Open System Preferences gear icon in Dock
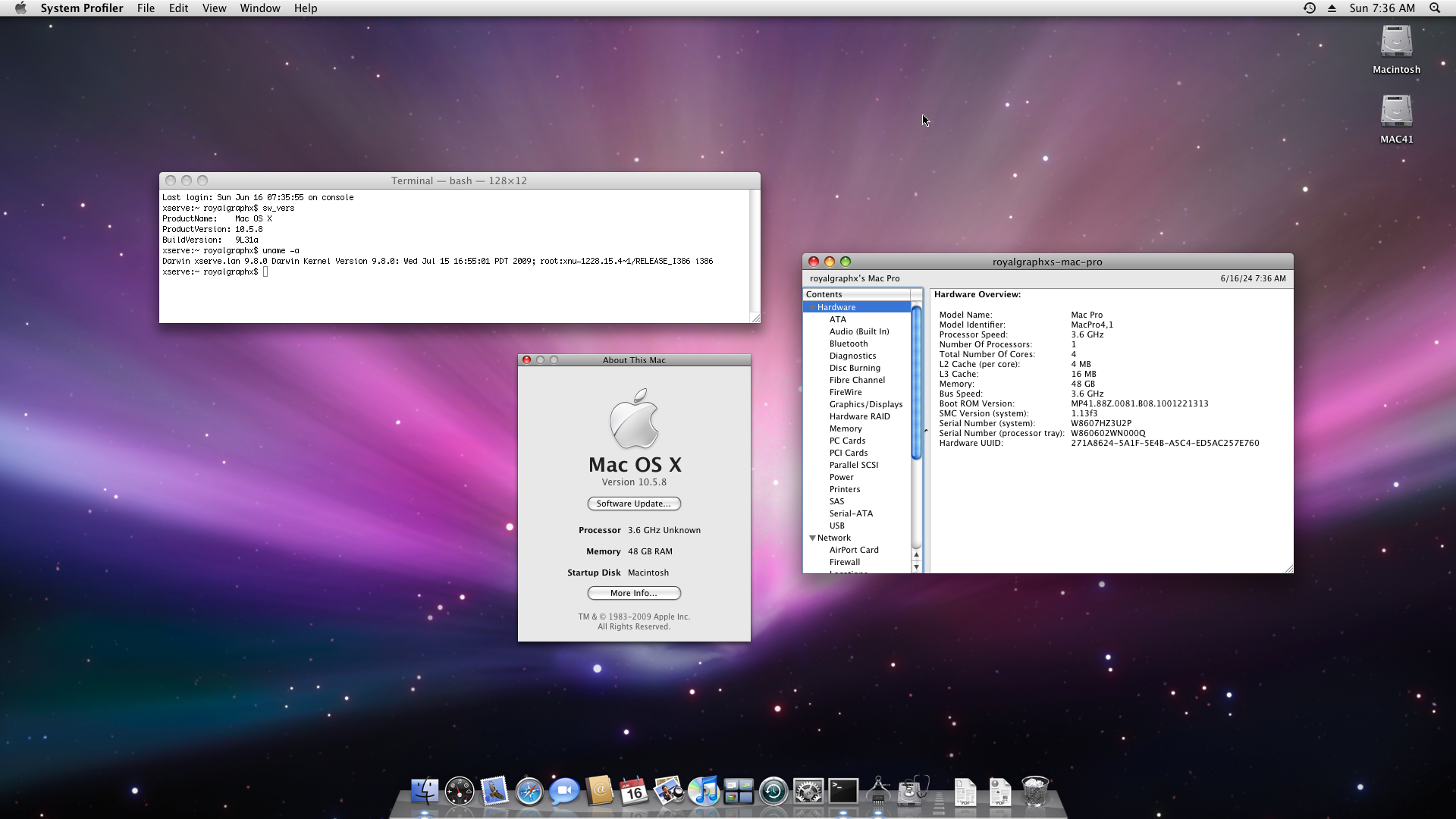The image size is (1456, 819). [x=808, y=792]
